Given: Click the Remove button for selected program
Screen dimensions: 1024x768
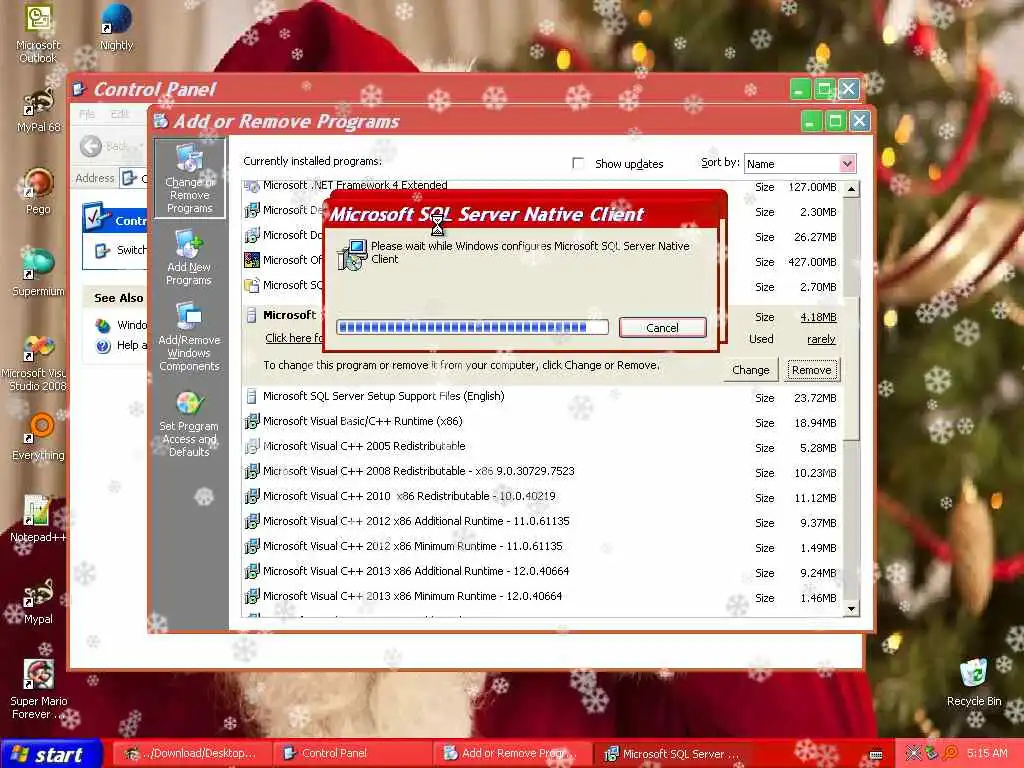Looking at the screenshot, I should pyautogui.click(x=812, y=370).
